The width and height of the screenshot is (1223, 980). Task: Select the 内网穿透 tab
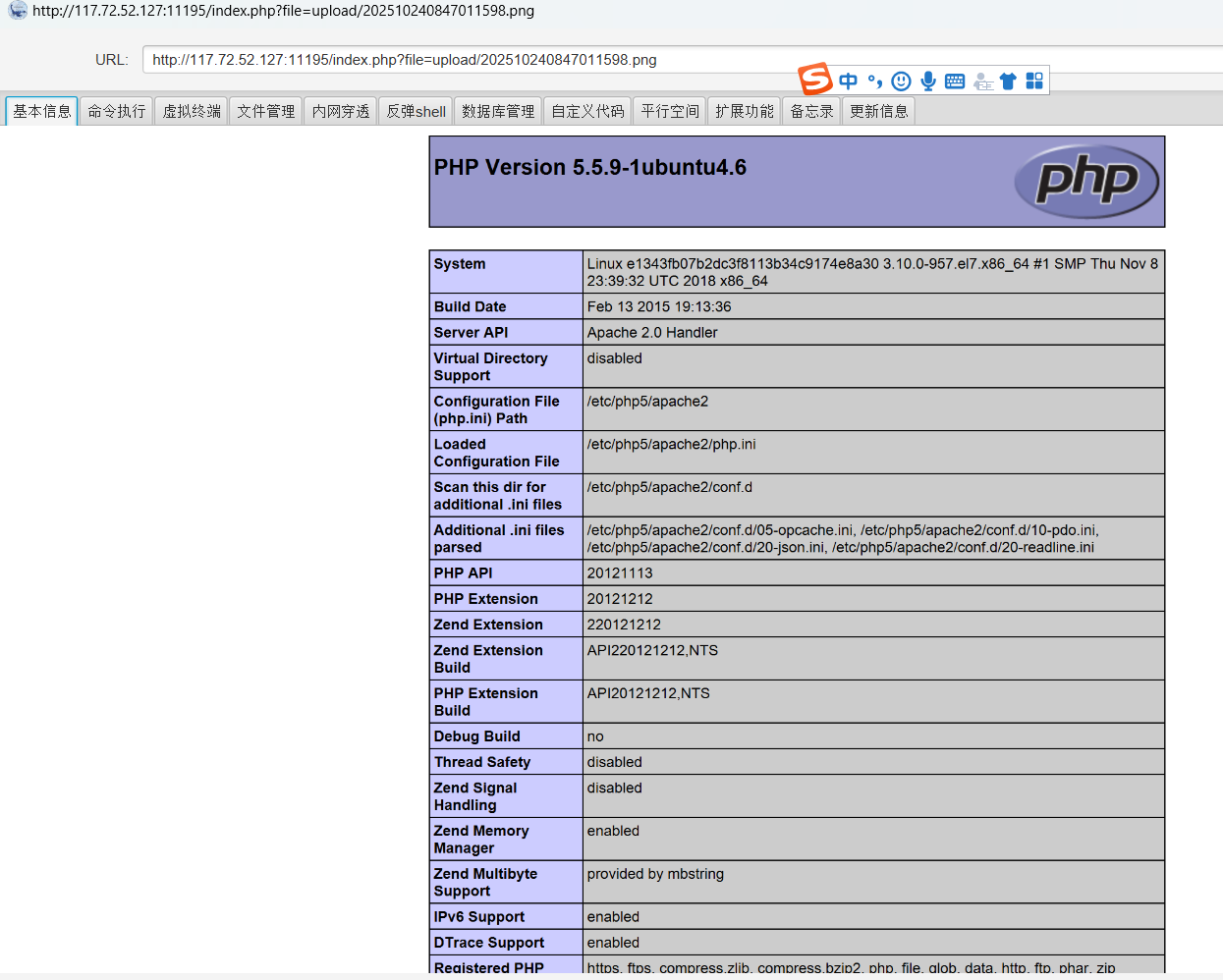coord(341,111)
